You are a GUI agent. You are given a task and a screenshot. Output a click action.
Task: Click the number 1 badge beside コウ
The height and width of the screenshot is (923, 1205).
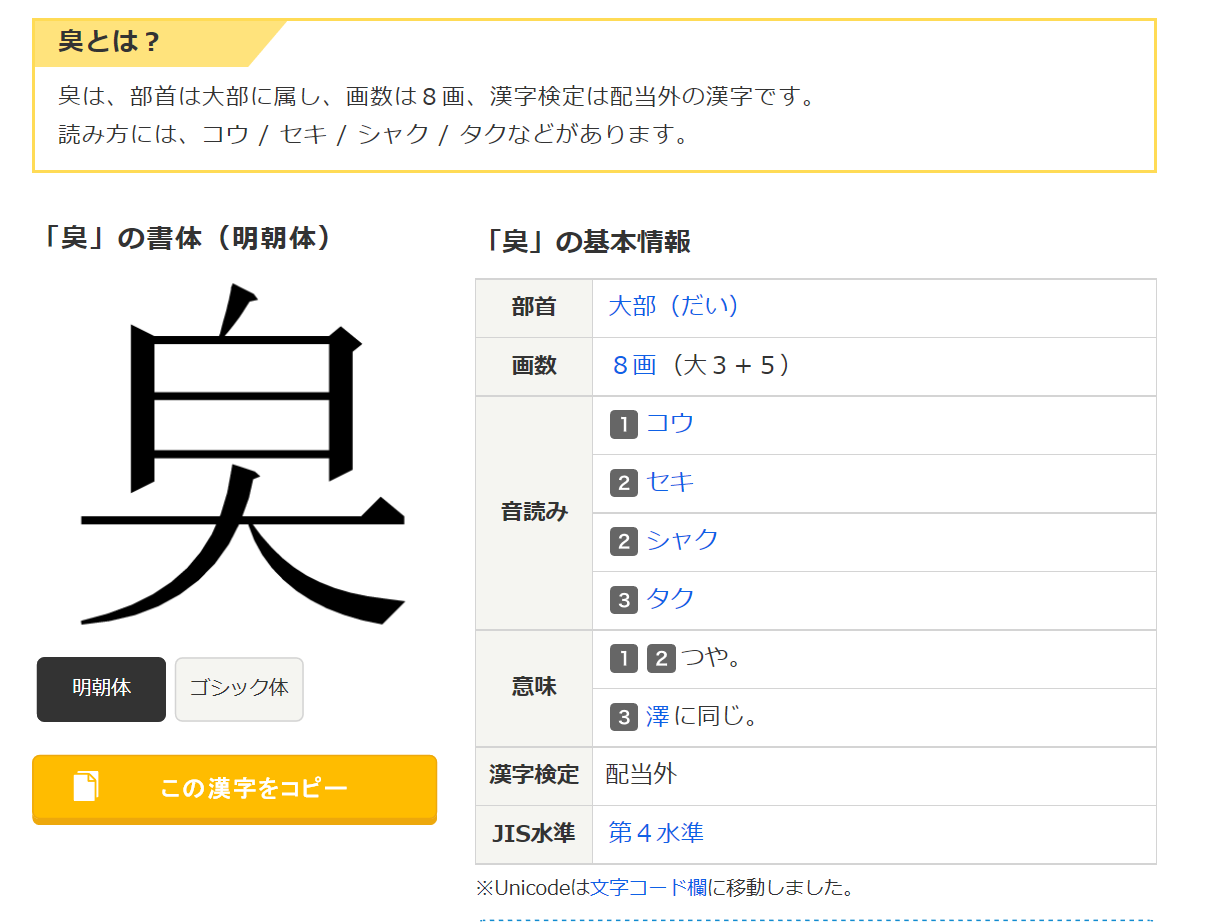coord(623,424)
